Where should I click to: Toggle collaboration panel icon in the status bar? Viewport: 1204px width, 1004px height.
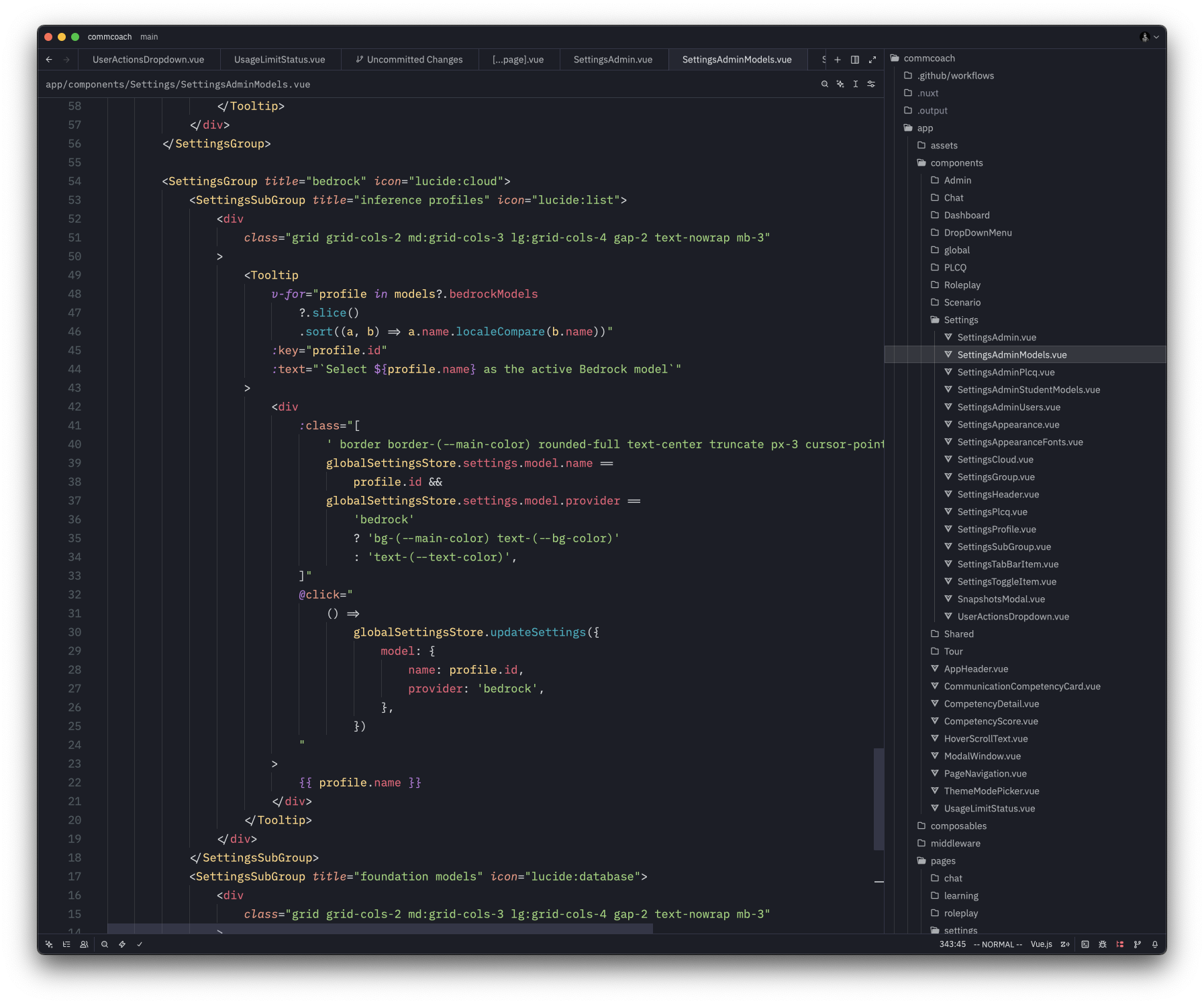click(84, 944)
